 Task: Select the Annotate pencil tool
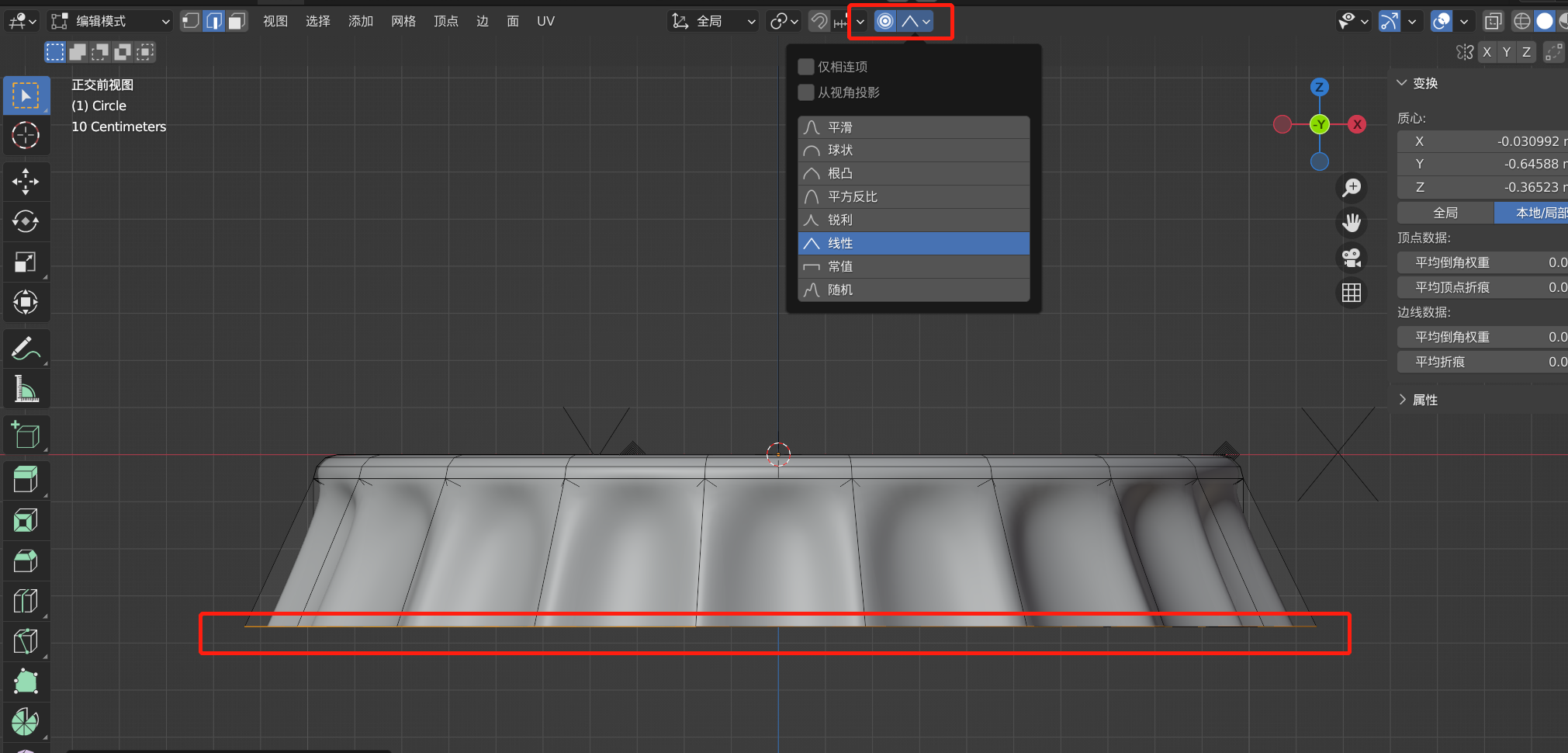tap(26, 349)
